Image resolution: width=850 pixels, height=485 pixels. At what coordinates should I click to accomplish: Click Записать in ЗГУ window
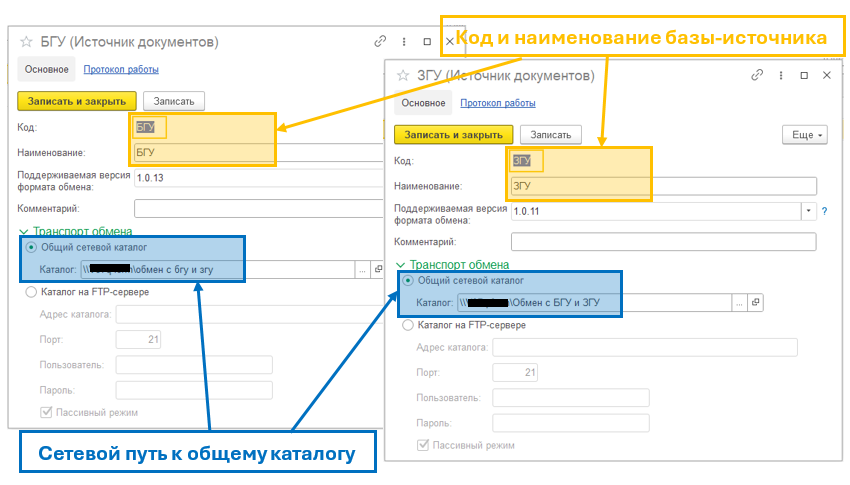550,135
